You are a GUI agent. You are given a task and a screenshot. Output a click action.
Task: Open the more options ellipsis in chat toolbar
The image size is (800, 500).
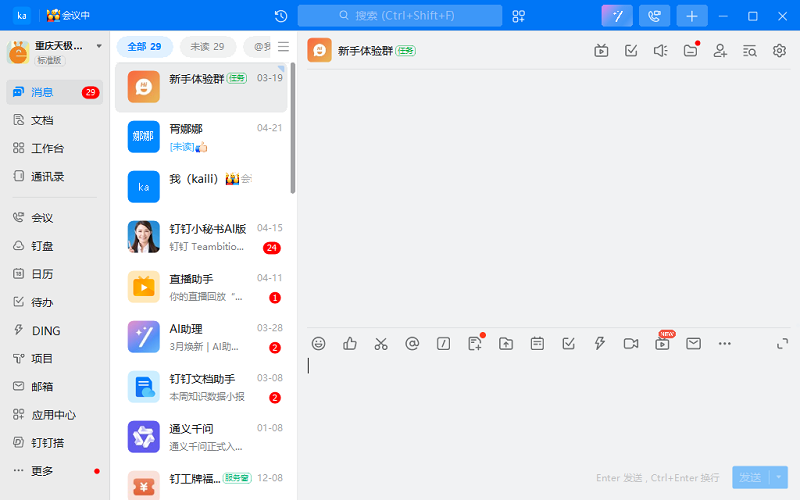(x=725, y=343)
